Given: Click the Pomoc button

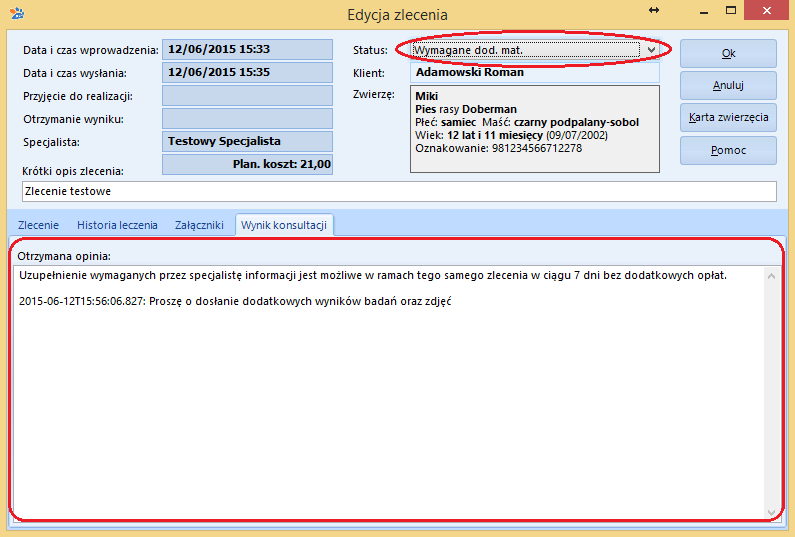Looking at the screenshot, I should (728, 150).
